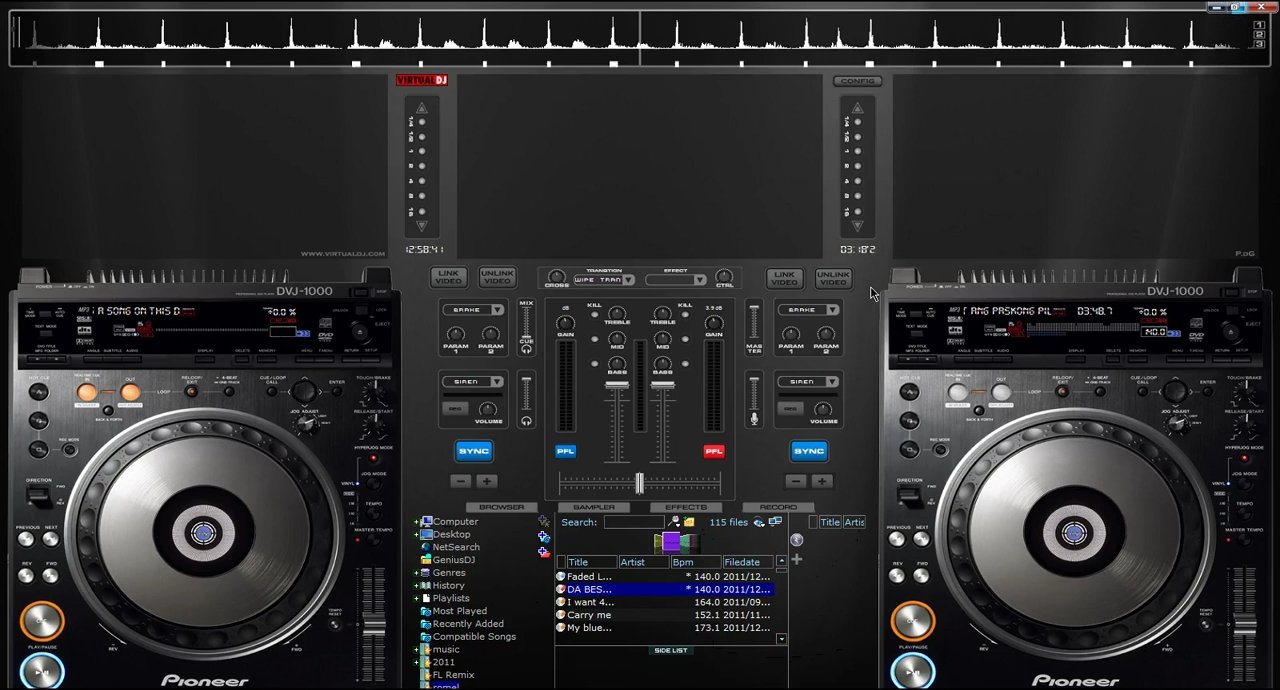Click the right deck Play/Pause button
The width and height of the screenshot is (1280, 690).
click(x=912, y=672)
